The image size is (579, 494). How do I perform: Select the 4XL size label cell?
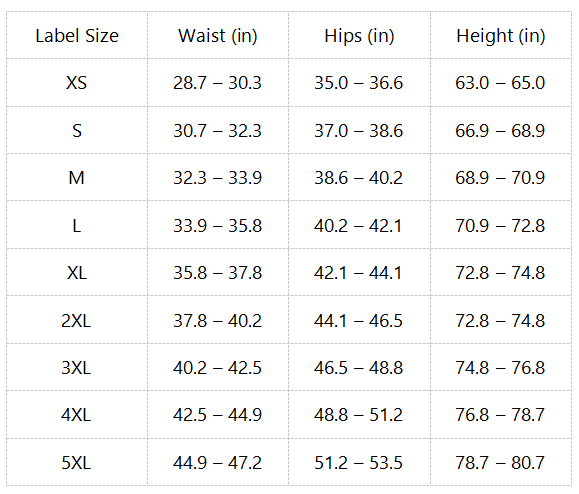(x=77, y=415)
